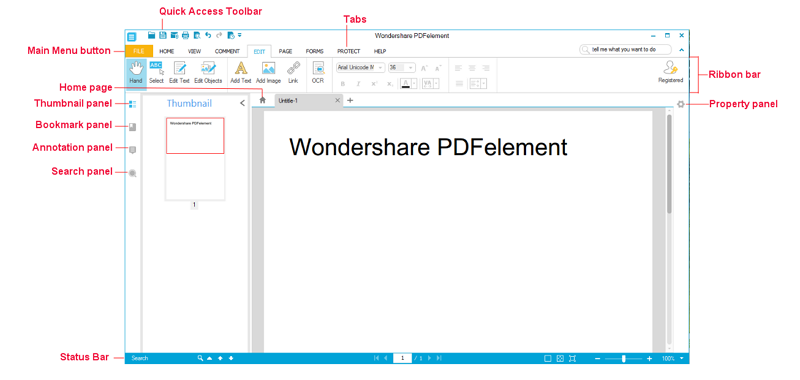This screenshot has width=800, height=380.
Task: Expand the character spacing dropdown
Action: click(x=437, y=84)
